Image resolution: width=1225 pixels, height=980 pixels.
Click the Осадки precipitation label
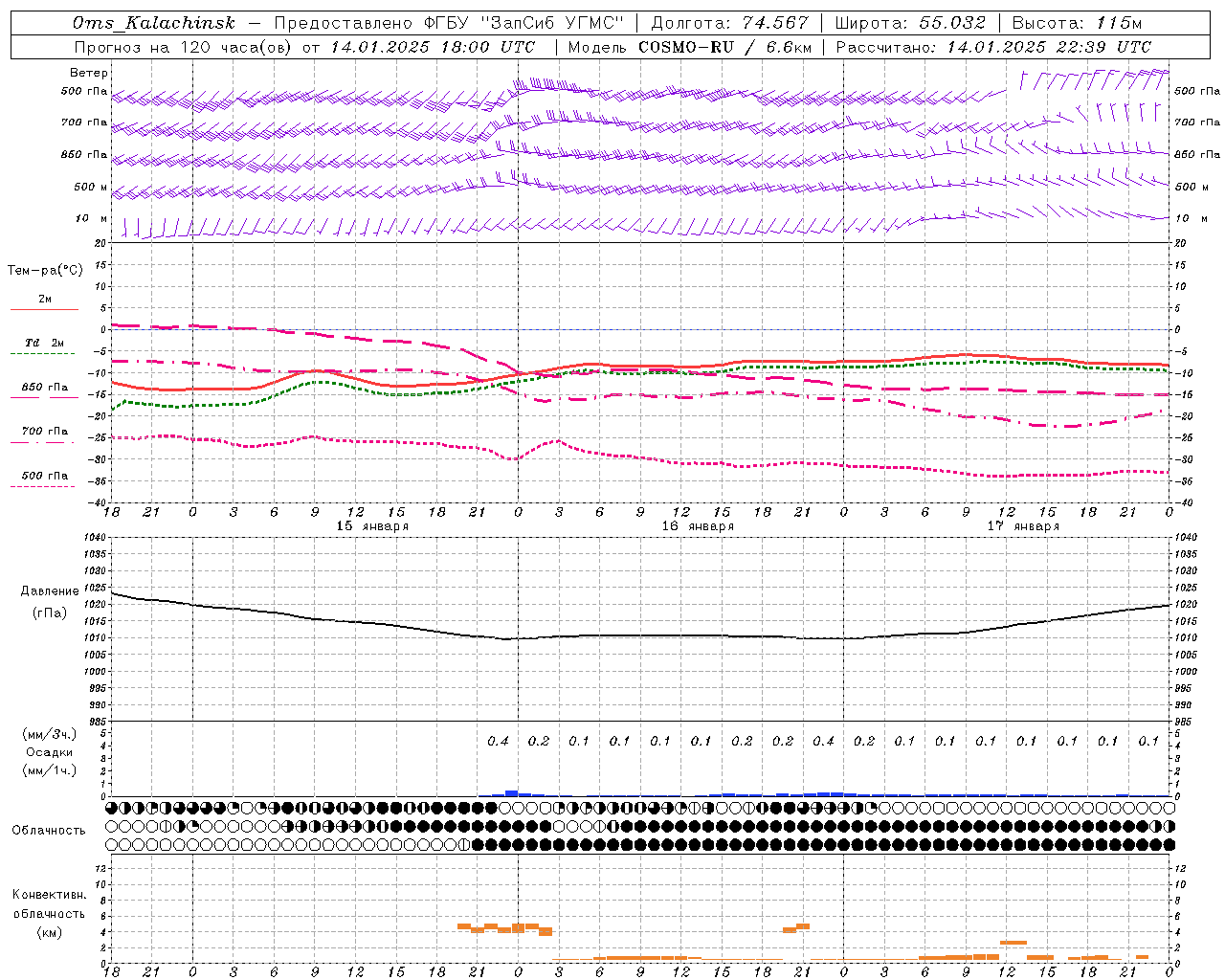pos(49,752)
